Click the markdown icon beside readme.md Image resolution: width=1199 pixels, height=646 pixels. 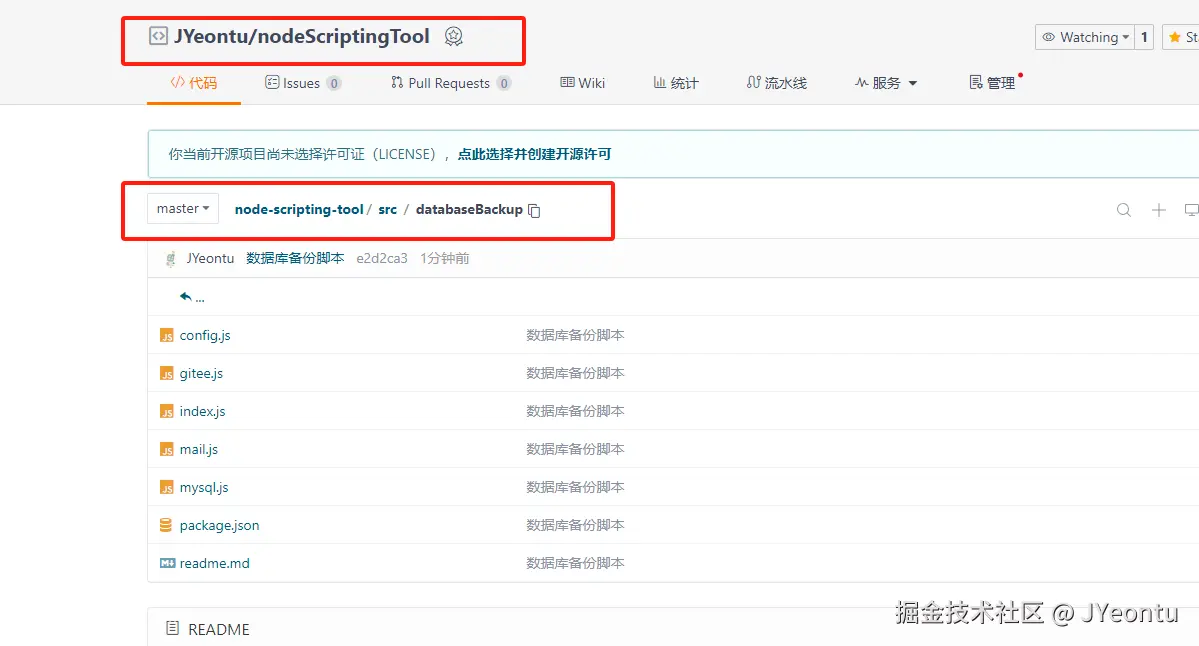[x=167, y=563]
